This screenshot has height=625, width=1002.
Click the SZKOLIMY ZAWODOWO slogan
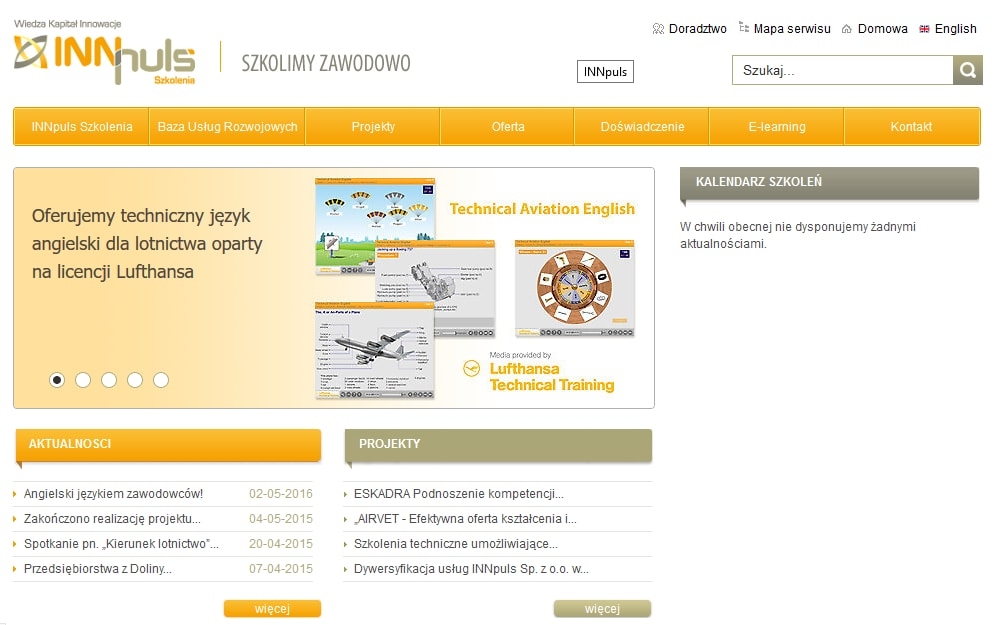pyautogui.click(x=326, y=63)
